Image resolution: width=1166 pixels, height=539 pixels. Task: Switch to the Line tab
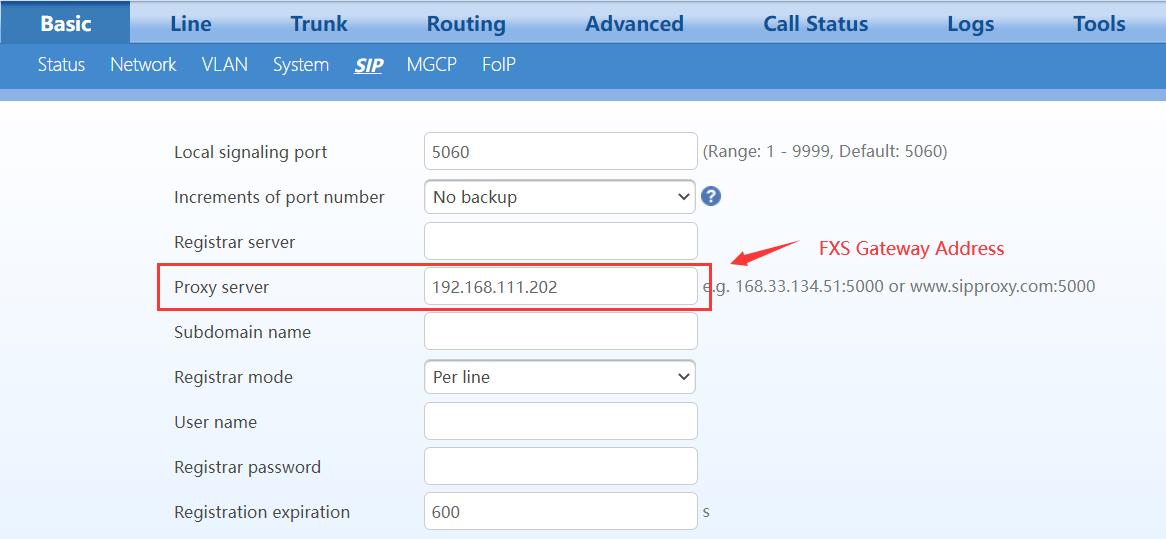[190, 23]
